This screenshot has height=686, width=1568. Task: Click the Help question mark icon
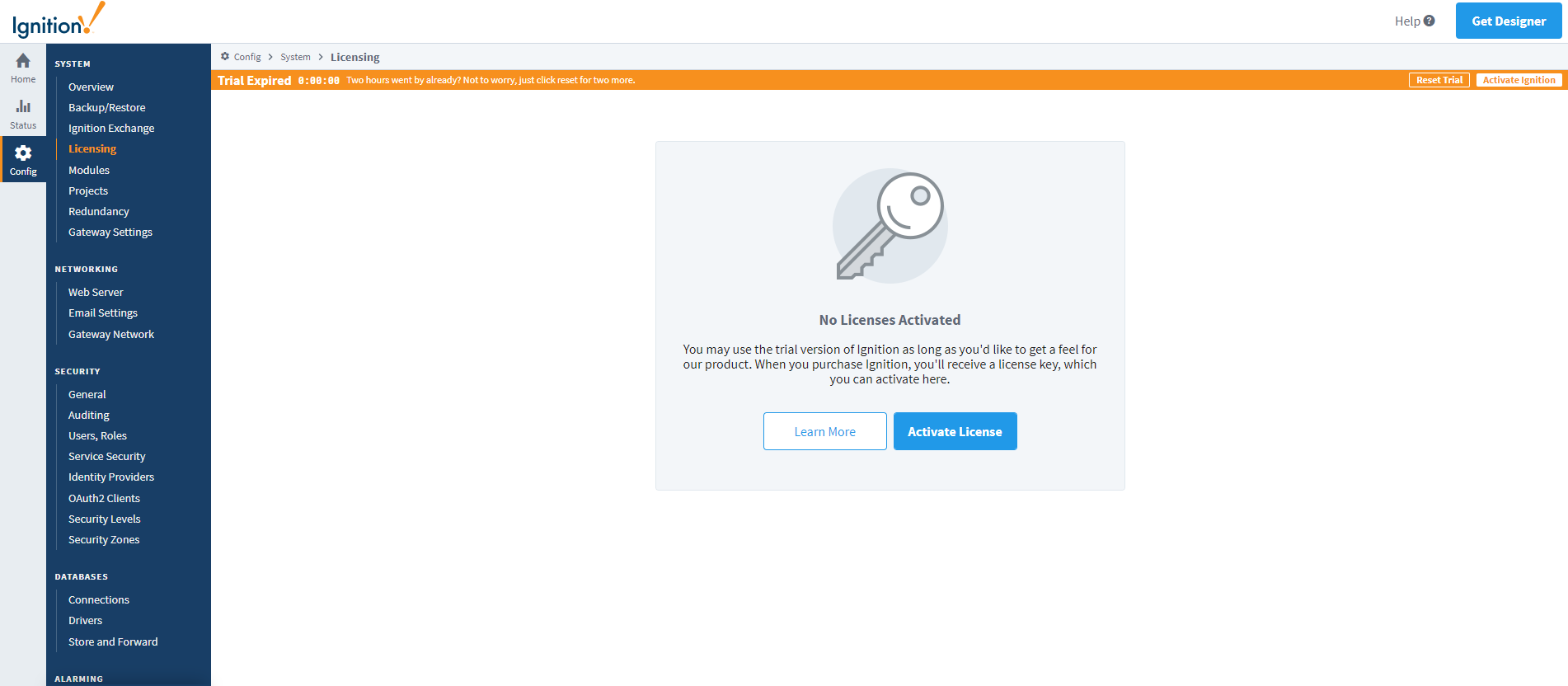[1430, 21]
